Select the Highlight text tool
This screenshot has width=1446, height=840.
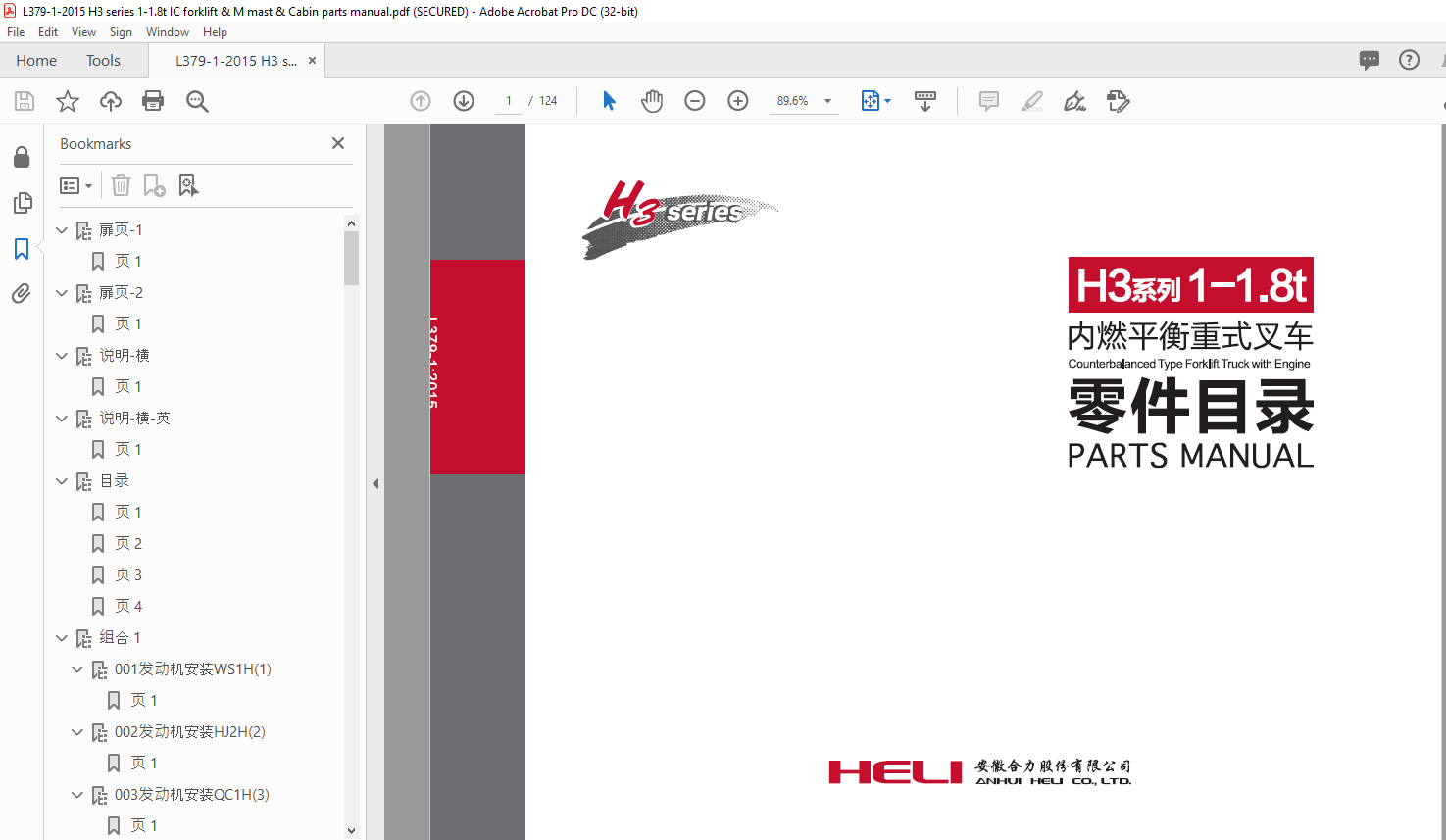coord(1032,101)
